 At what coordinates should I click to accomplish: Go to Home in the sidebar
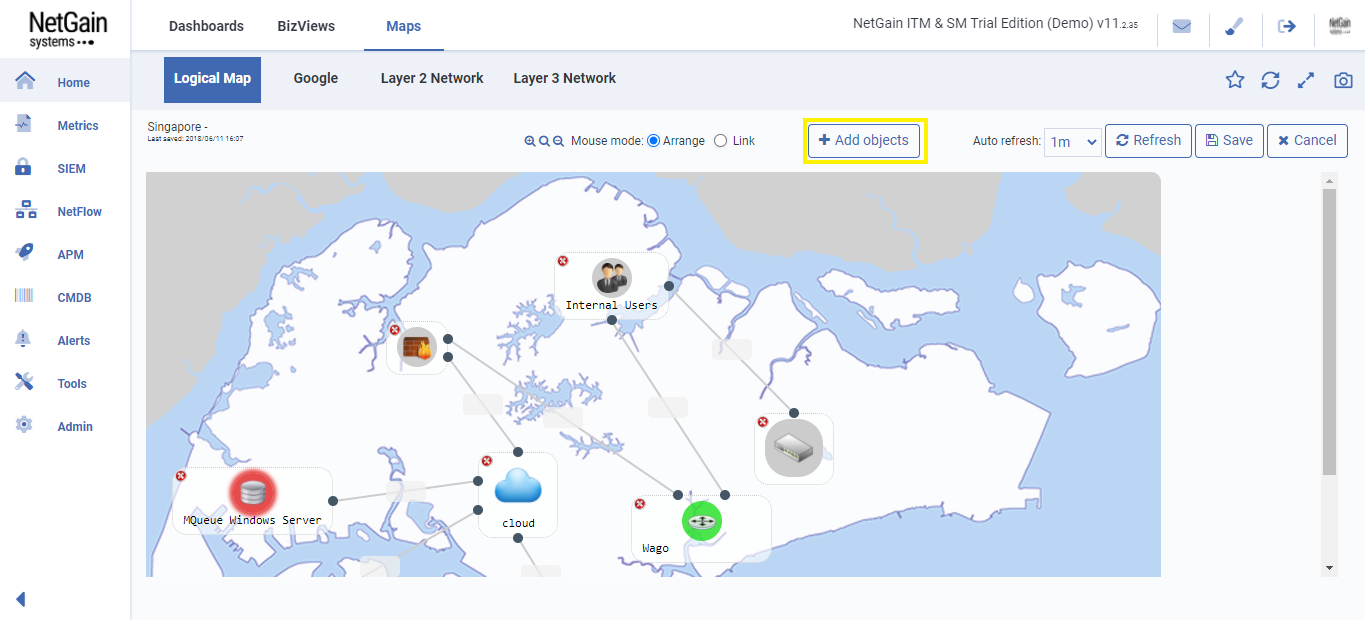(x=65, y=82)
